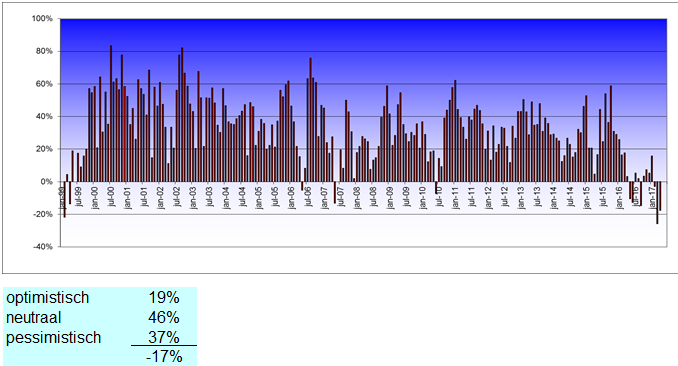This screenshot has height=366, width=678.
Task: Select the jan-12 axis label
Action: click(488, 198)
